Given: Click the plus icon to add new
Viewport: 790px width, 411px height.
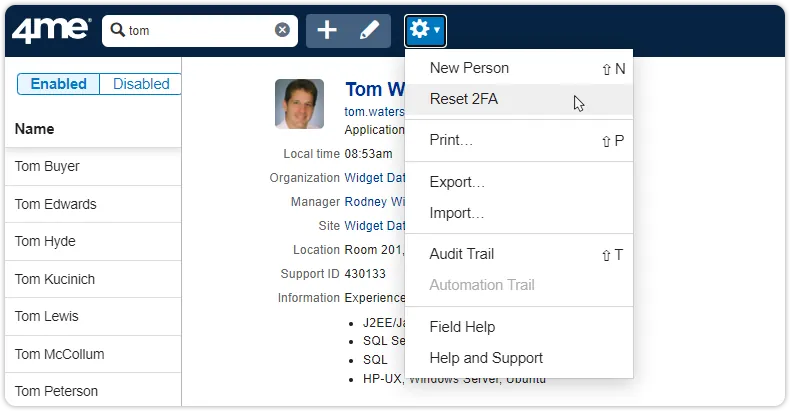Looking at the screenshot, I should point(327,30).
